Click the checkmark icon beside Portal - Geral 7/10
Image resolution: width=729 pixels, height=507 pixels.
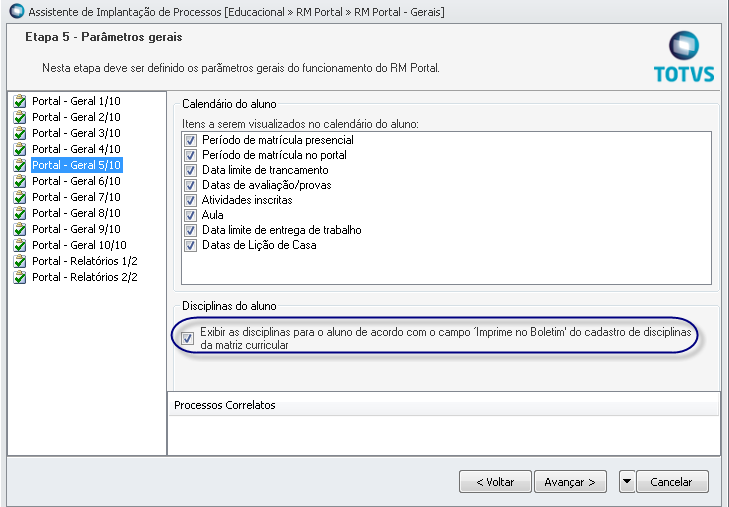[20, 198]
